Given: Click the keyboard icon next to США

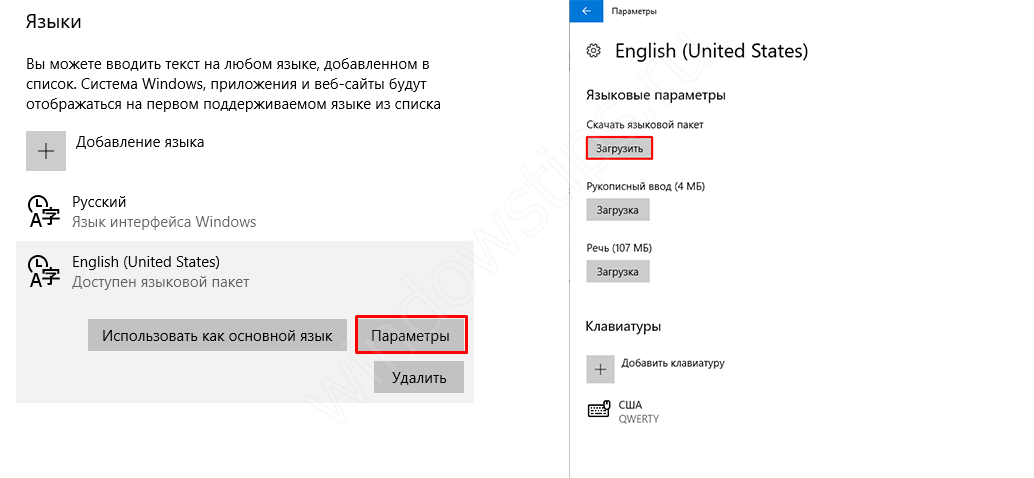Looking at the screenshot, I should (x=600, y=411).
